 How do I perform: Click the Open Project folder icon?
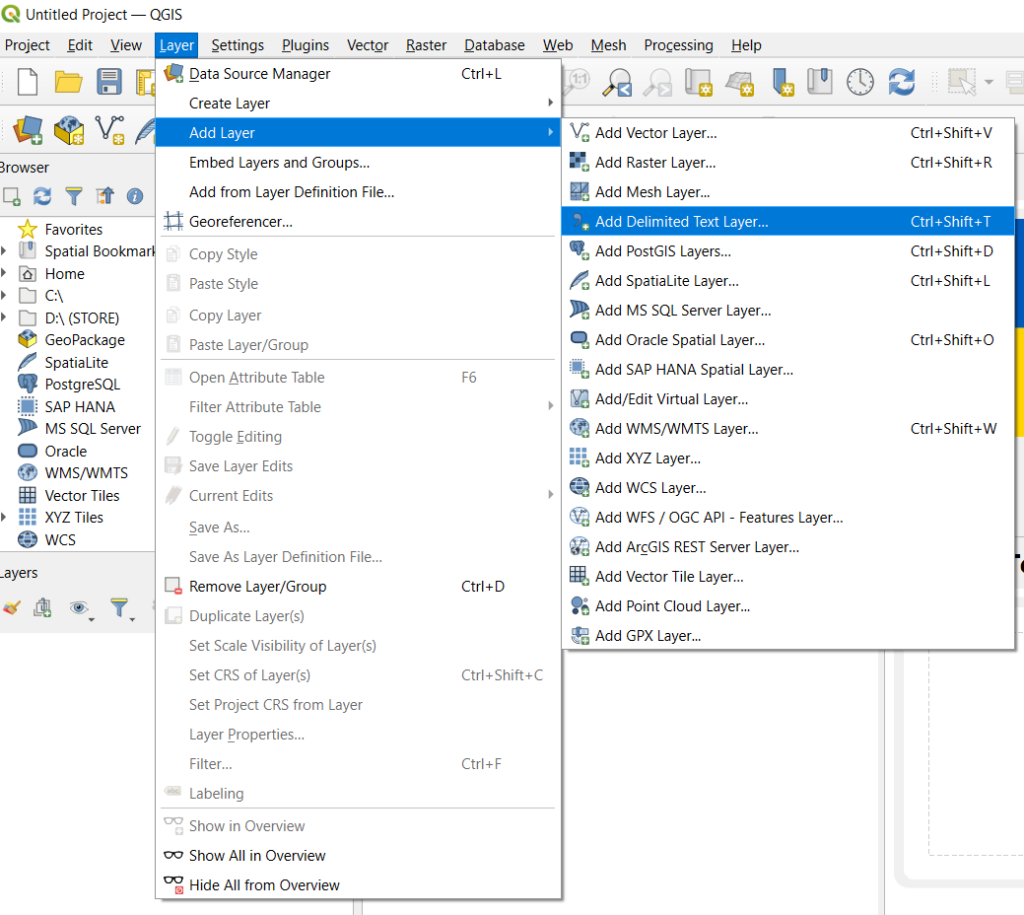68,82
